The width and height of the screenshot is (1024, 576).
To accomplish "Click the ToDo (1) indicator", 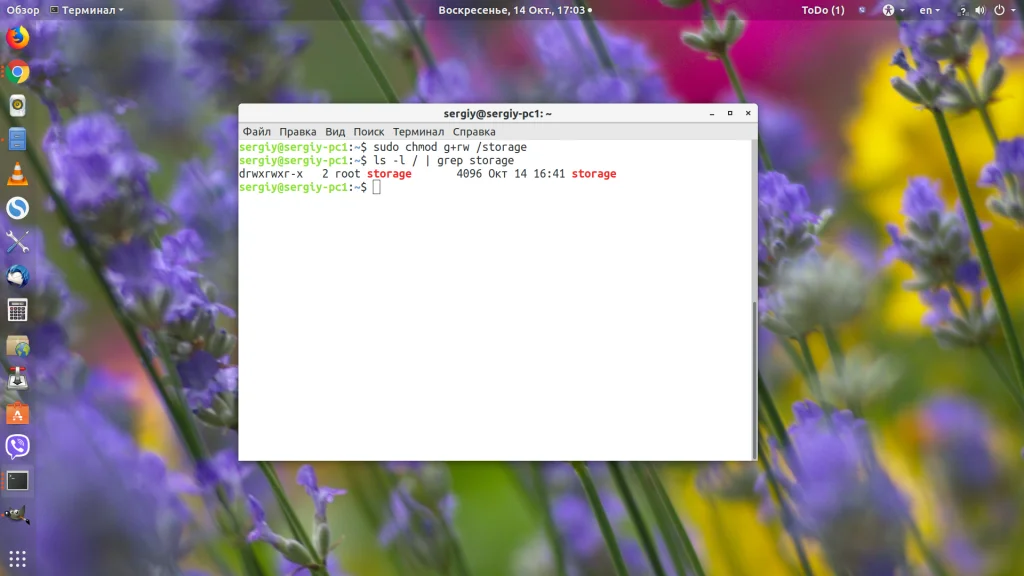I will [x=823, y=10].
